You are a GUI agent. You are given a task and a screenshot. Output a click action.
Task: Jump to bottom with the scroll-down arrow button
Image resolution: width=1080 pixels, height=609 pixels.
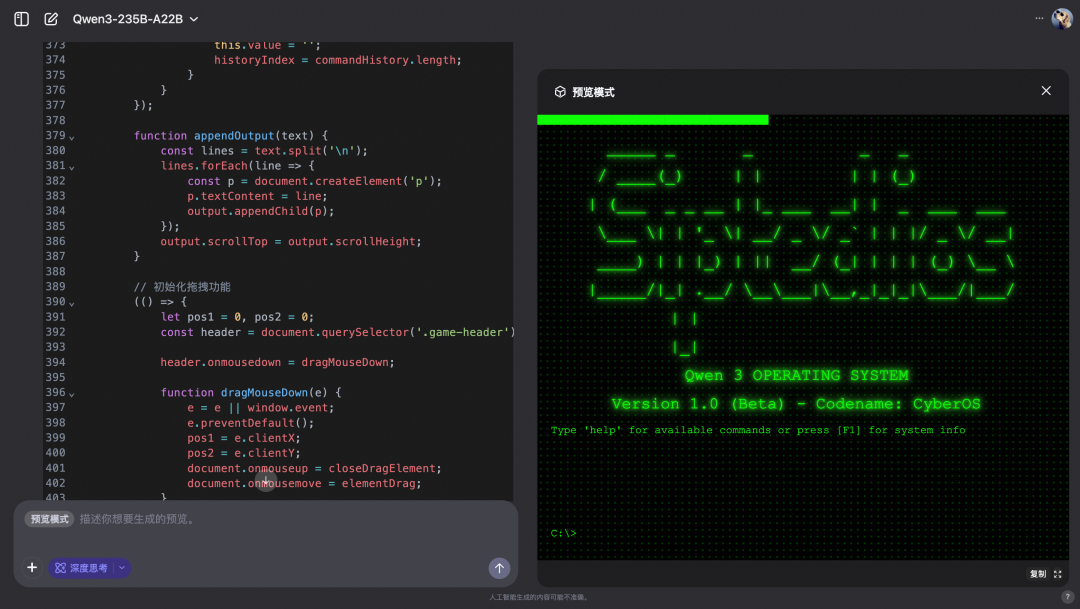[x=265, y=480]
